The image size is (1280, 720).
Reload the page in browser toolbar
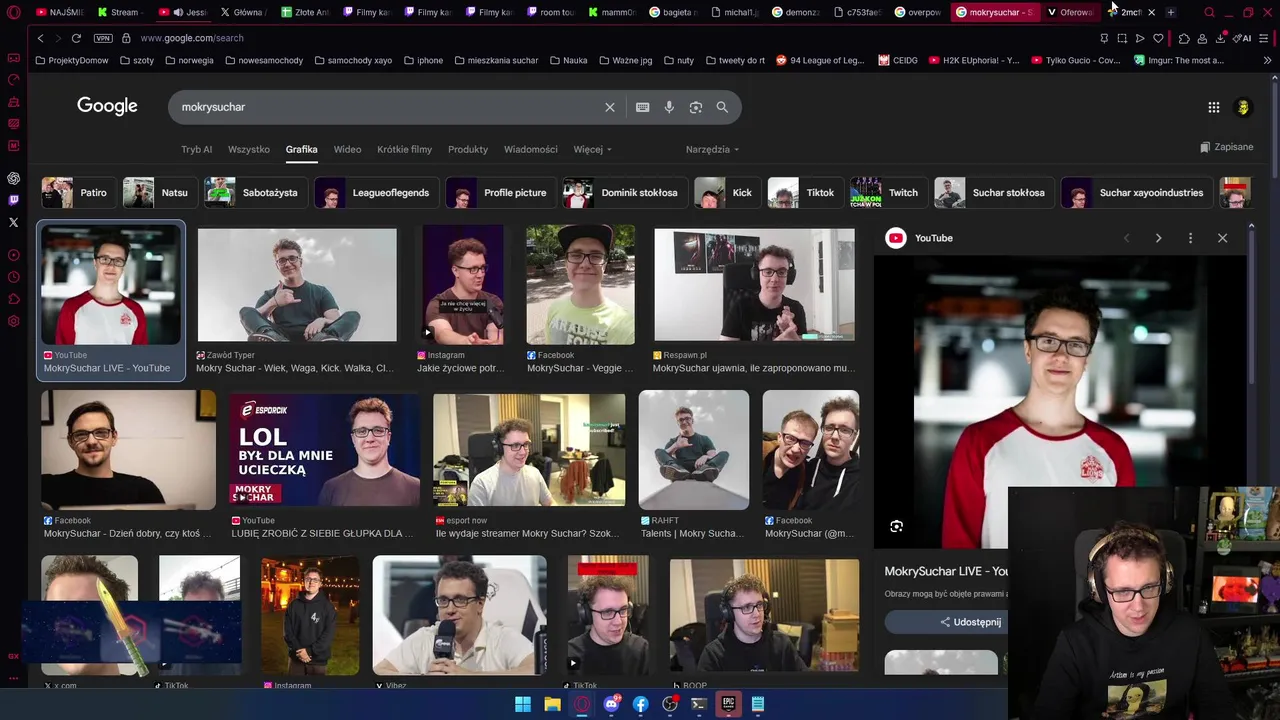76,38
